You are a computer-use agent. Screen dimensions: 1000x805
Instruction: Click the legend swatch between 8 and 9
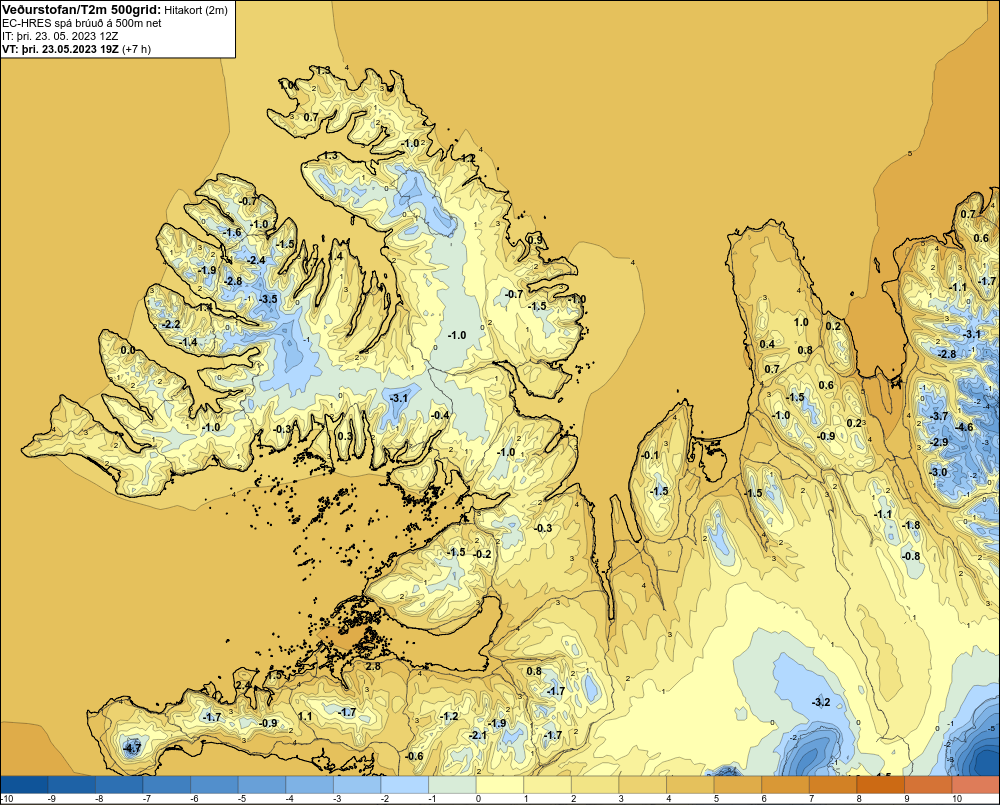tap(881, 784)
